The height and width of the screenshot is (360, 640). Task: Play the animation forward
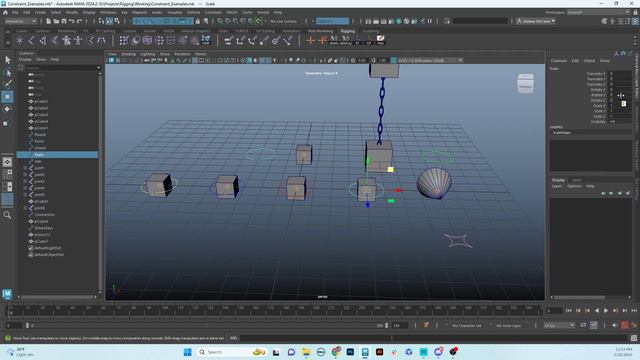click(606, 311)
